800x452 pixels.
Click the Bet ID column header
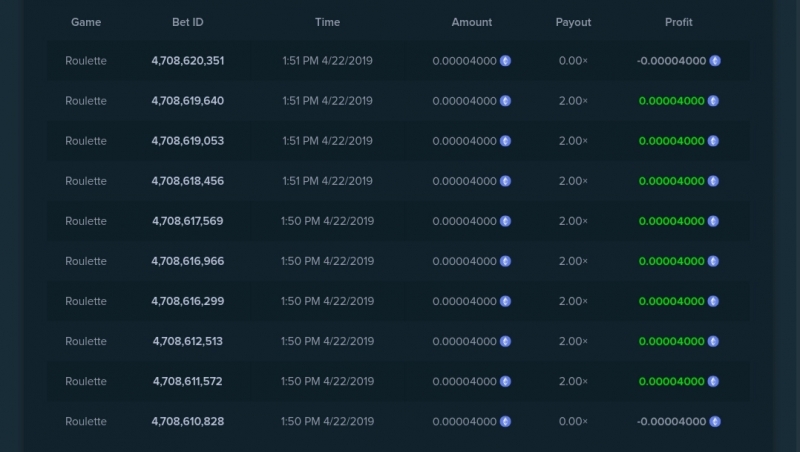(188, 22)
